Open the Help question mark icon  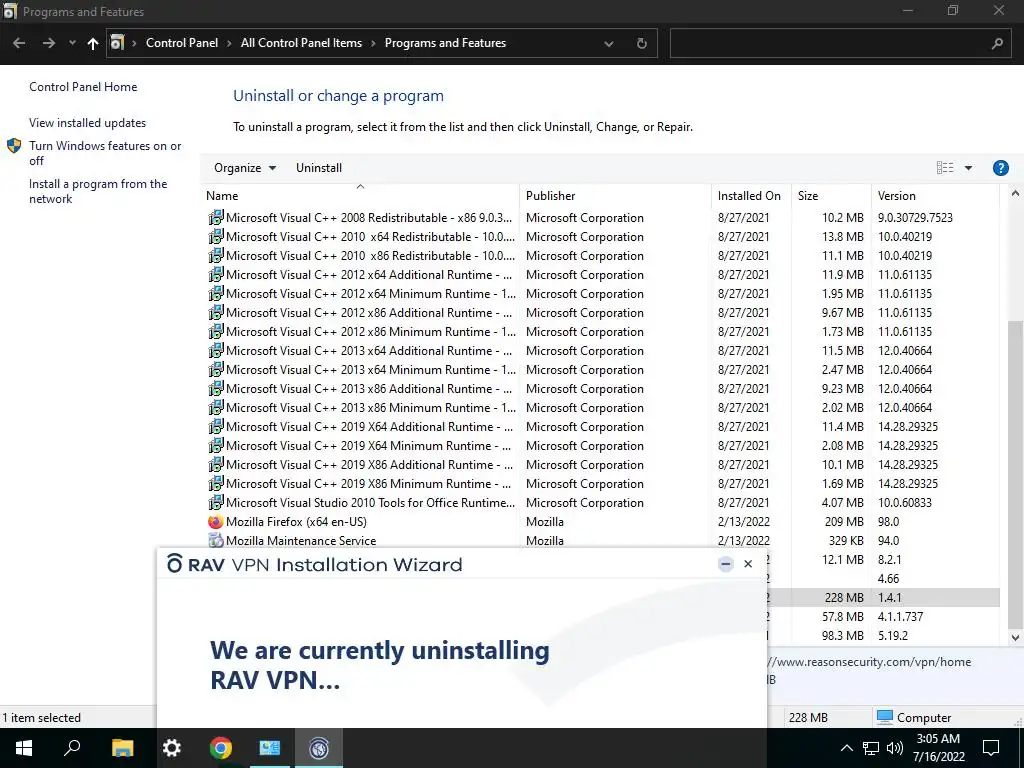pyautogui.click(x=1000, y=168)
